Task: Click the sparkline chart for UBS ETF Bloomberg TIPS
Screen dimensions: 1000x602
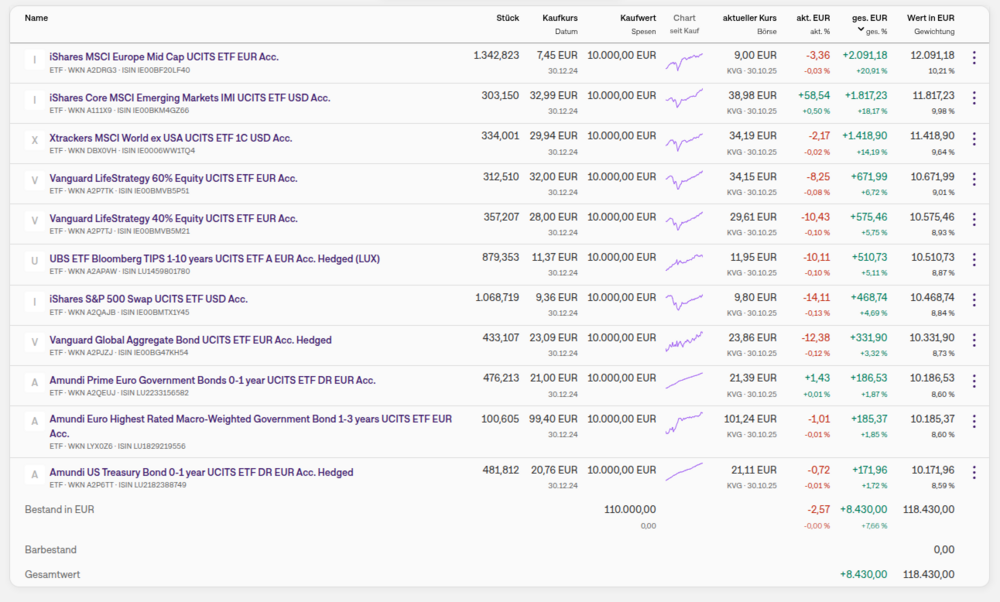Action: (x=684, y=262)
